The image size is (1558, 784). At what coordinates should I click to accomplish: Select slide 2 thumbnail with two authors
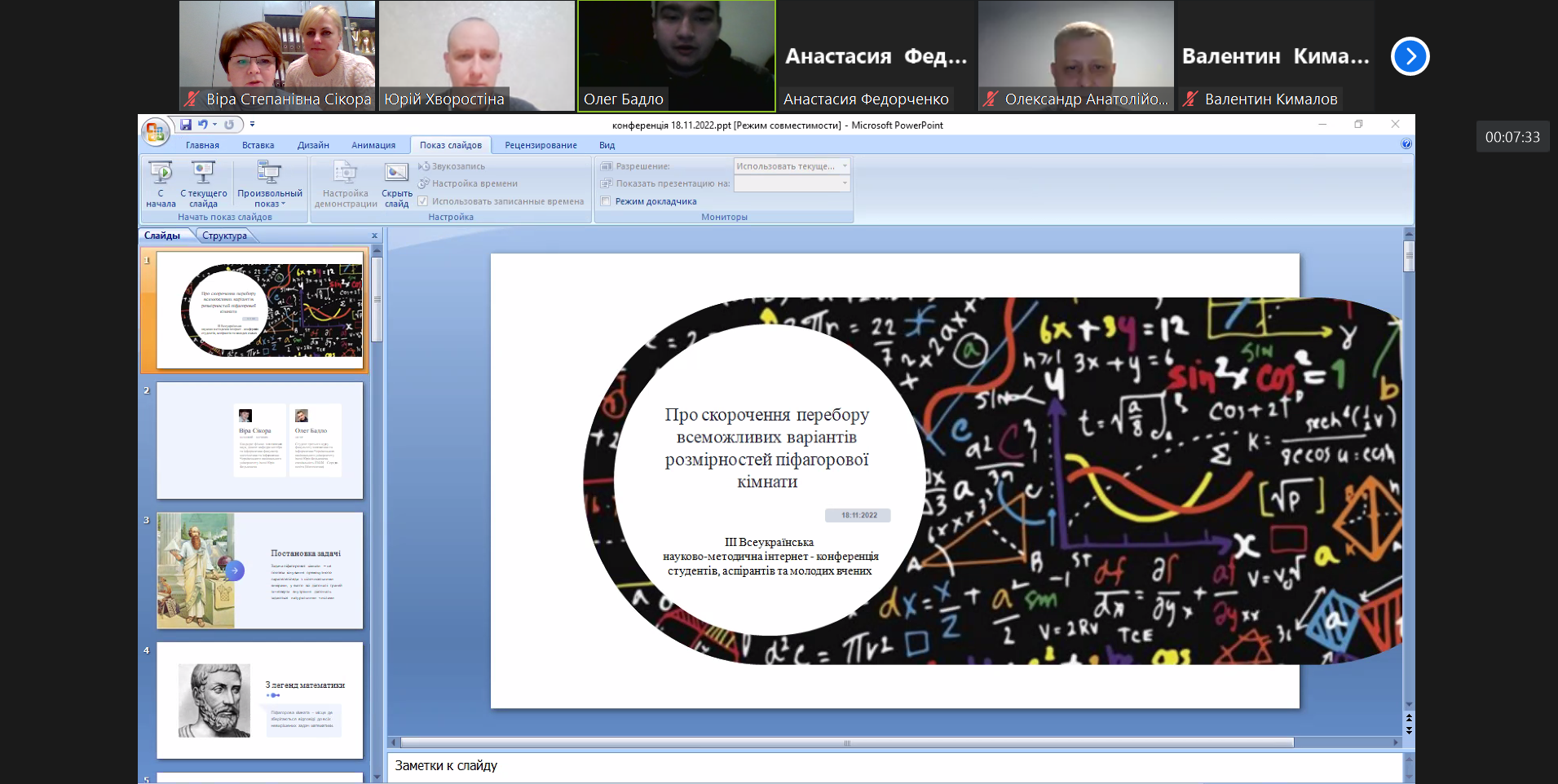(x=260, y=440)
